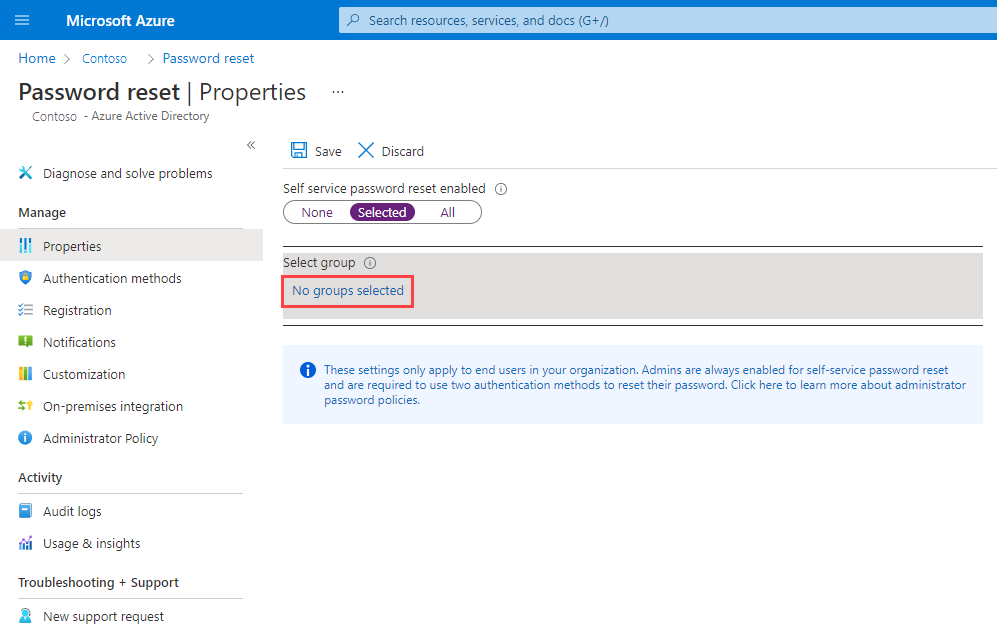The width and height of the screenshot is (997, 636).
Task: Click the Registration checklist icon
Action: click(x=24, y=310)
